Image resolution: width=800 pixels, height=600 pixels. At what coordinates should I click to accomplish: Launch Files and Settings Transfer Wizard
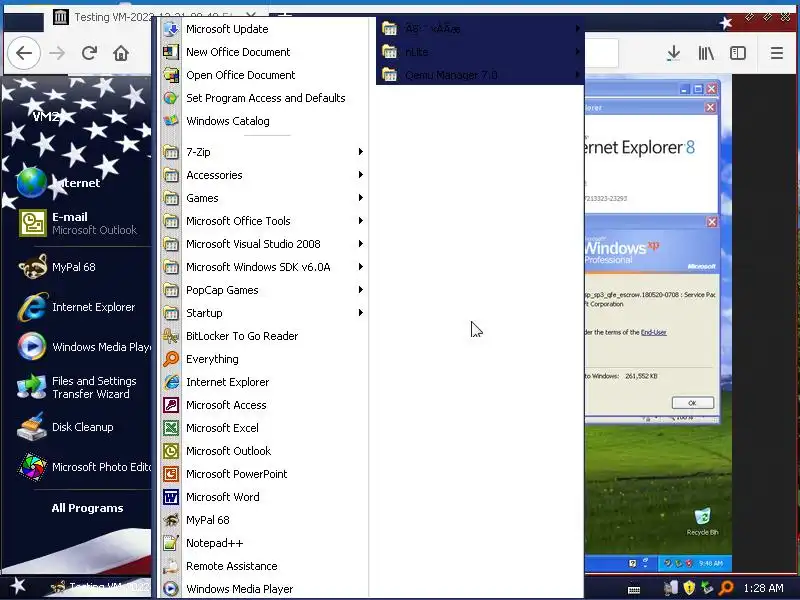(82, 387)
